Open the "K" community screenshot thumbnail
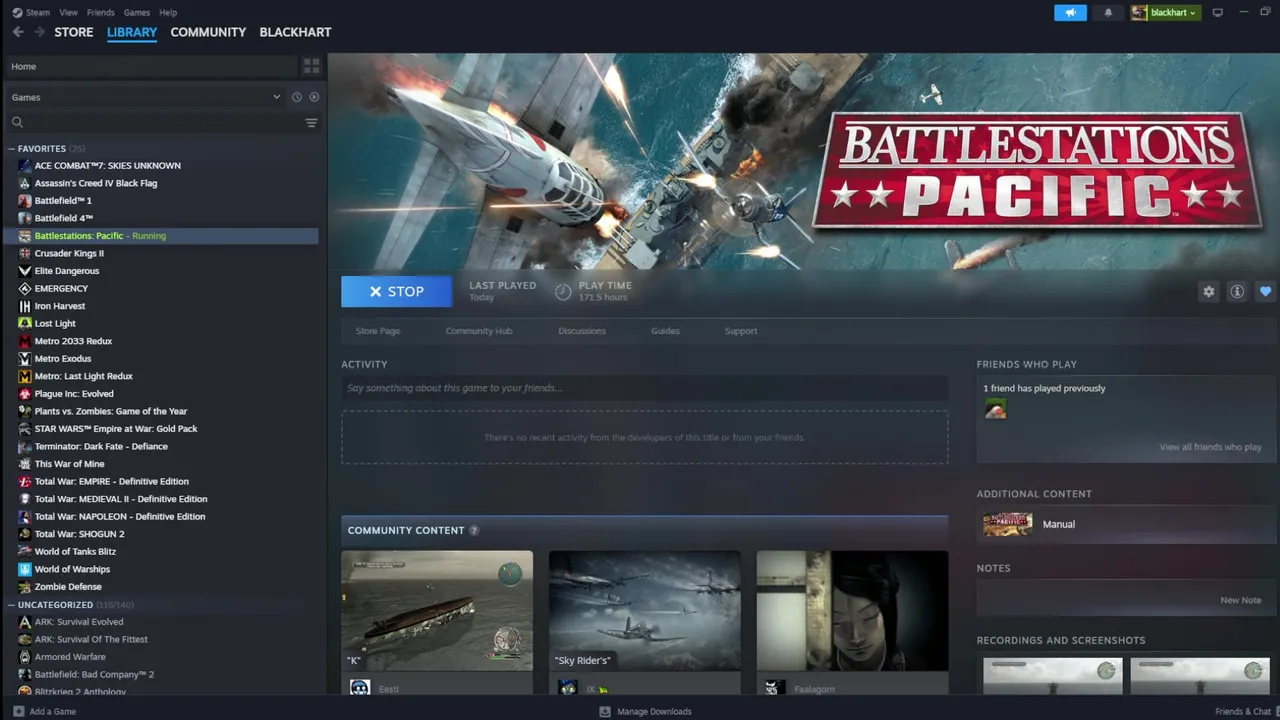The image size is (1280, 720). pos(437,610)
